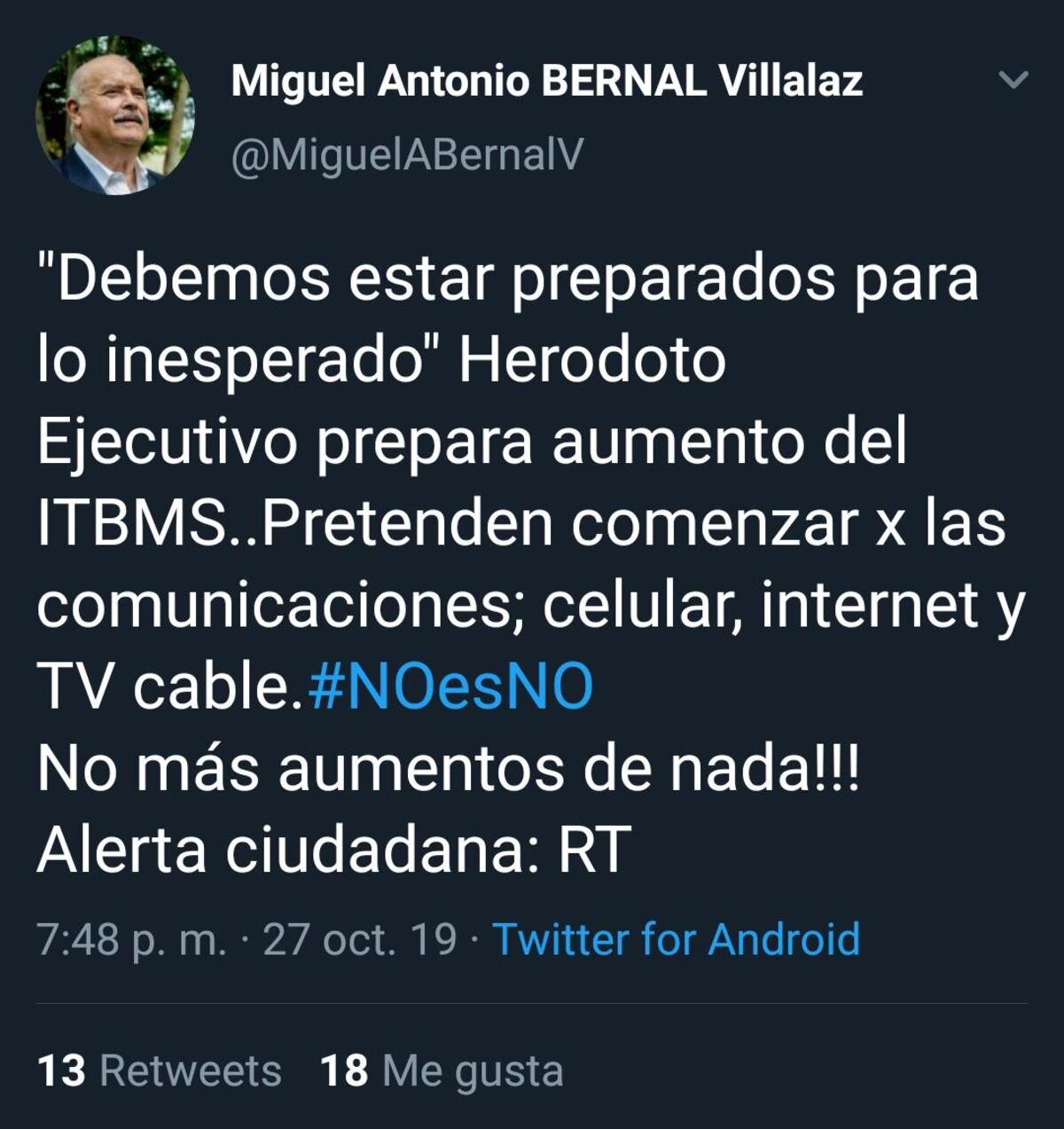Open the @MiguelABernalV handle

(407, 154)
